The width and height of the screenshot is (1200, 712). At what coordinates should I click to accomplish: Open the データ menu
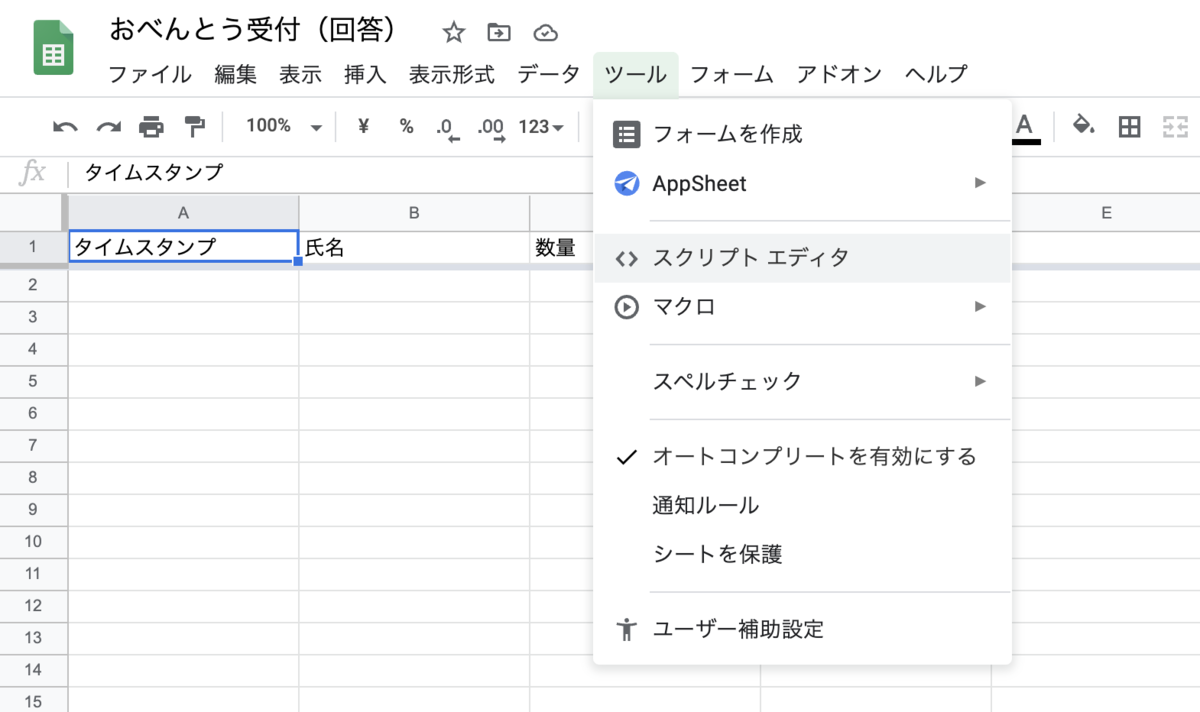pyautogui.click(x=548, y=75)
